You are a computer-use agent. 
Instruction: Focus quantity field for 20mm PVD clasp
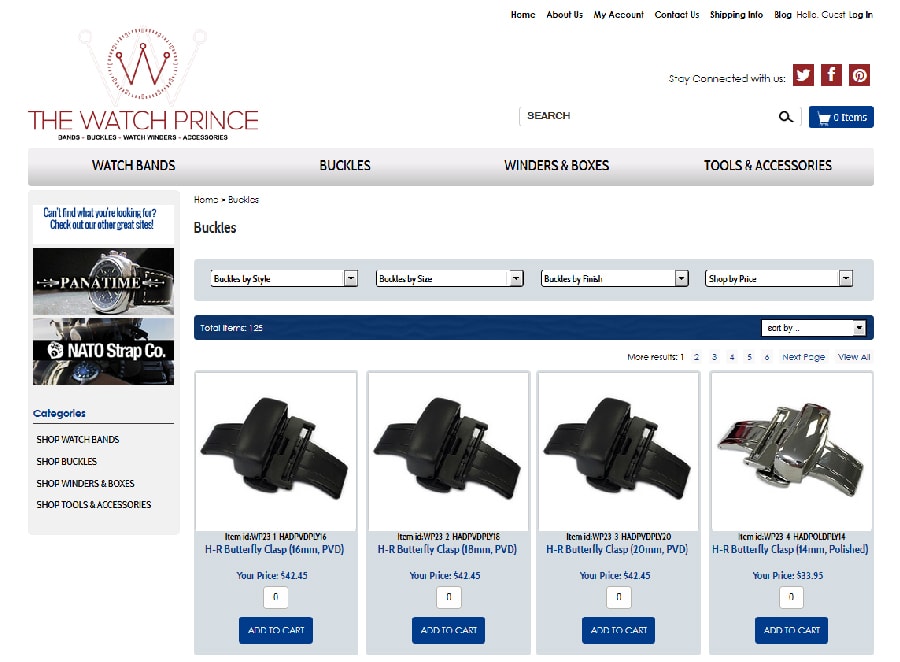coord(618,597)
